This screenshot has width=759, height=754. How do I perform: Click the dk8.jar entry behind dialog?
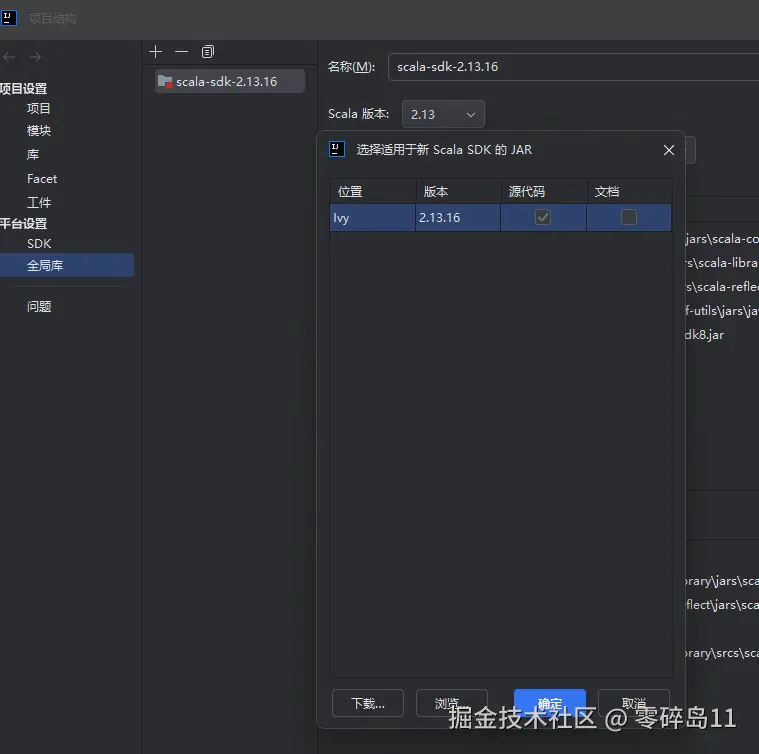[705, 335]
